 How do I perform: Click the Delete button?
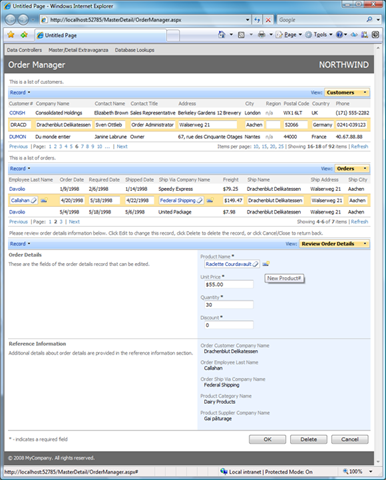(x=309, y=439)
